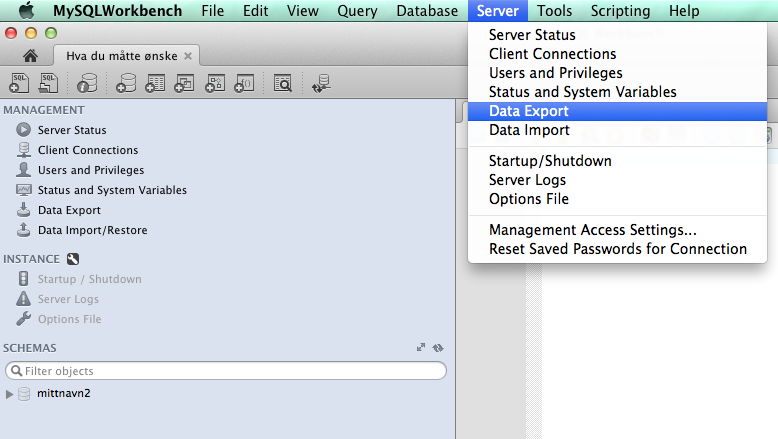Screen dimensions: 778x439
Task: Select Data Export in Server menu
Action: click(x=617, y=111)
